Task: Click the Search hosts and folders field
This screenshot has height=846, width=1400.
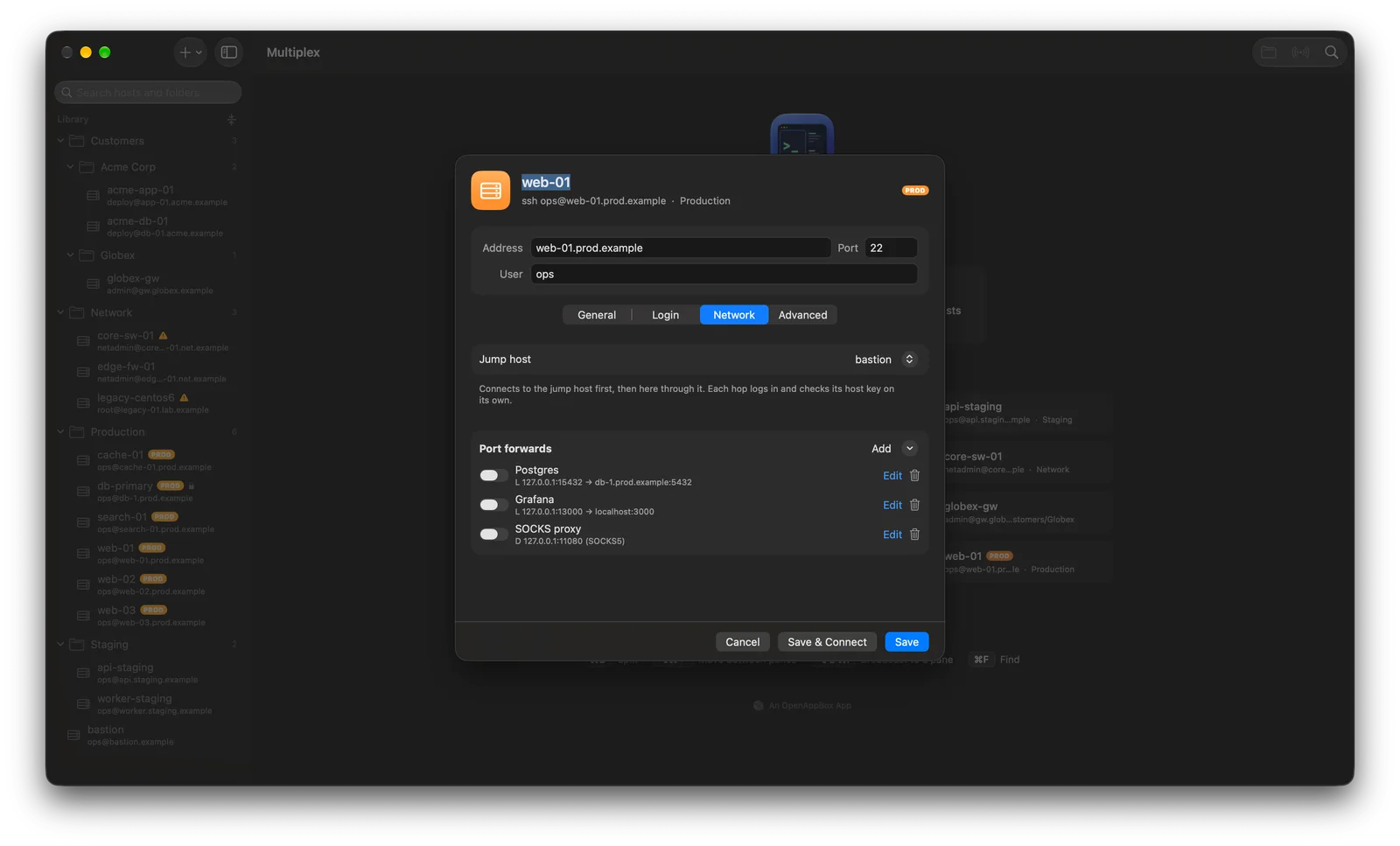Action: pos(148,92)
